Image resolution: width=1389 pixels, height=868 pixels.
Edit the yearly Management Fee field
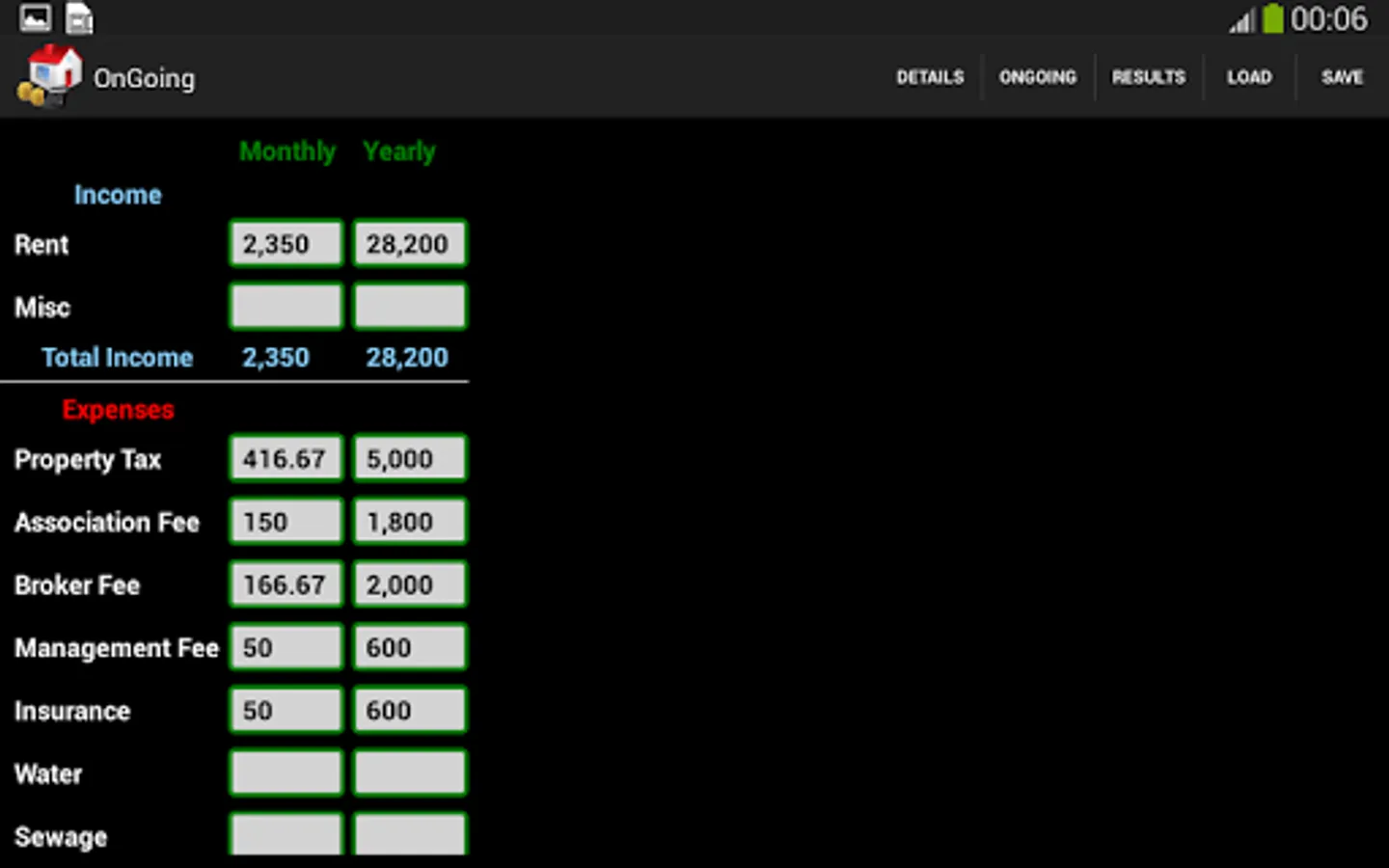click(x=410, y=646)
